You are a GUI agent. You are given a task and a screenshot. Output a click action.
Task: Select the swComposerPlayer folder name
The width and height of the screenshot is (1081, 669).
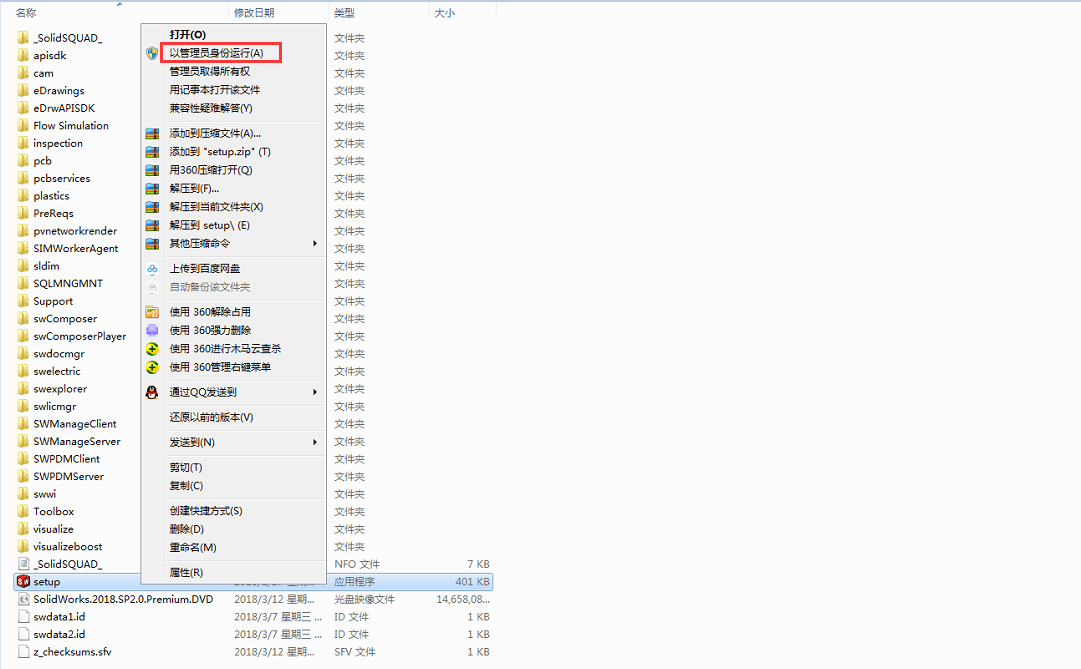pos(80,337)
